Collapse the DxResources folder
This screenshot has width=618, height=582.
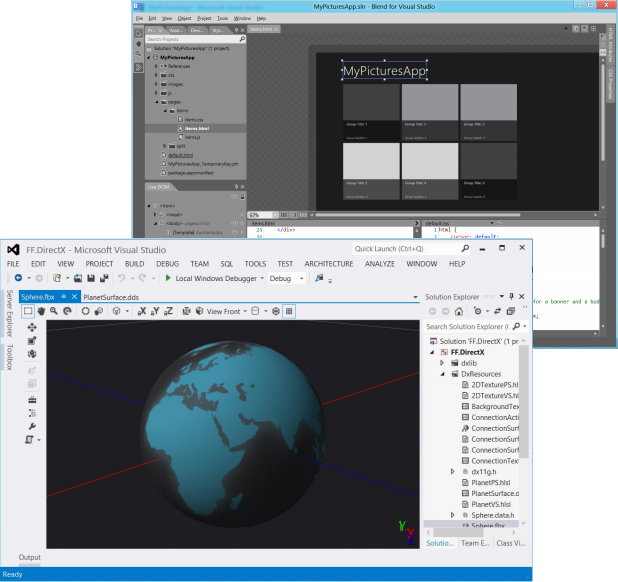(442, 374)
